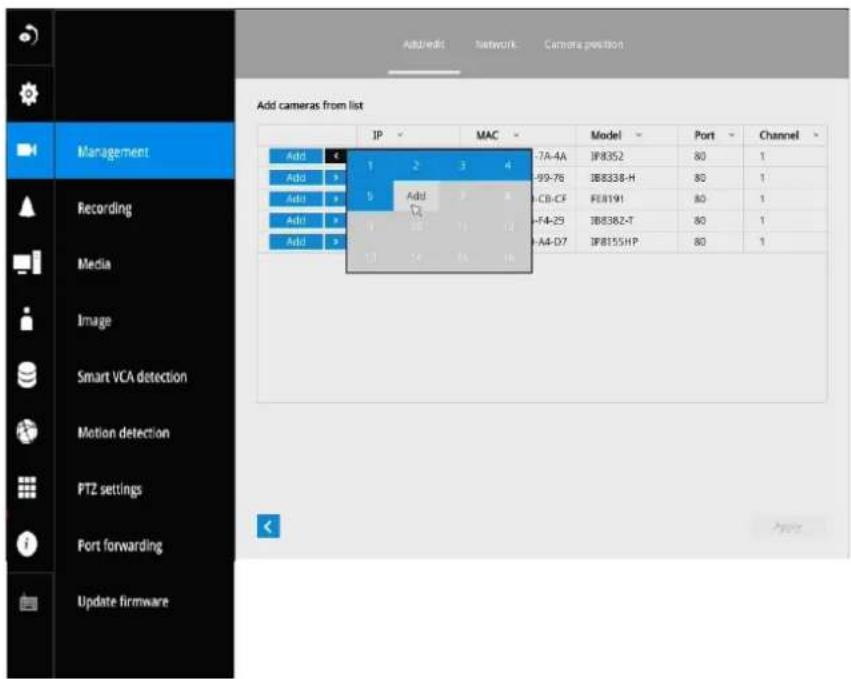Select Motion detection

coord(123,433)
